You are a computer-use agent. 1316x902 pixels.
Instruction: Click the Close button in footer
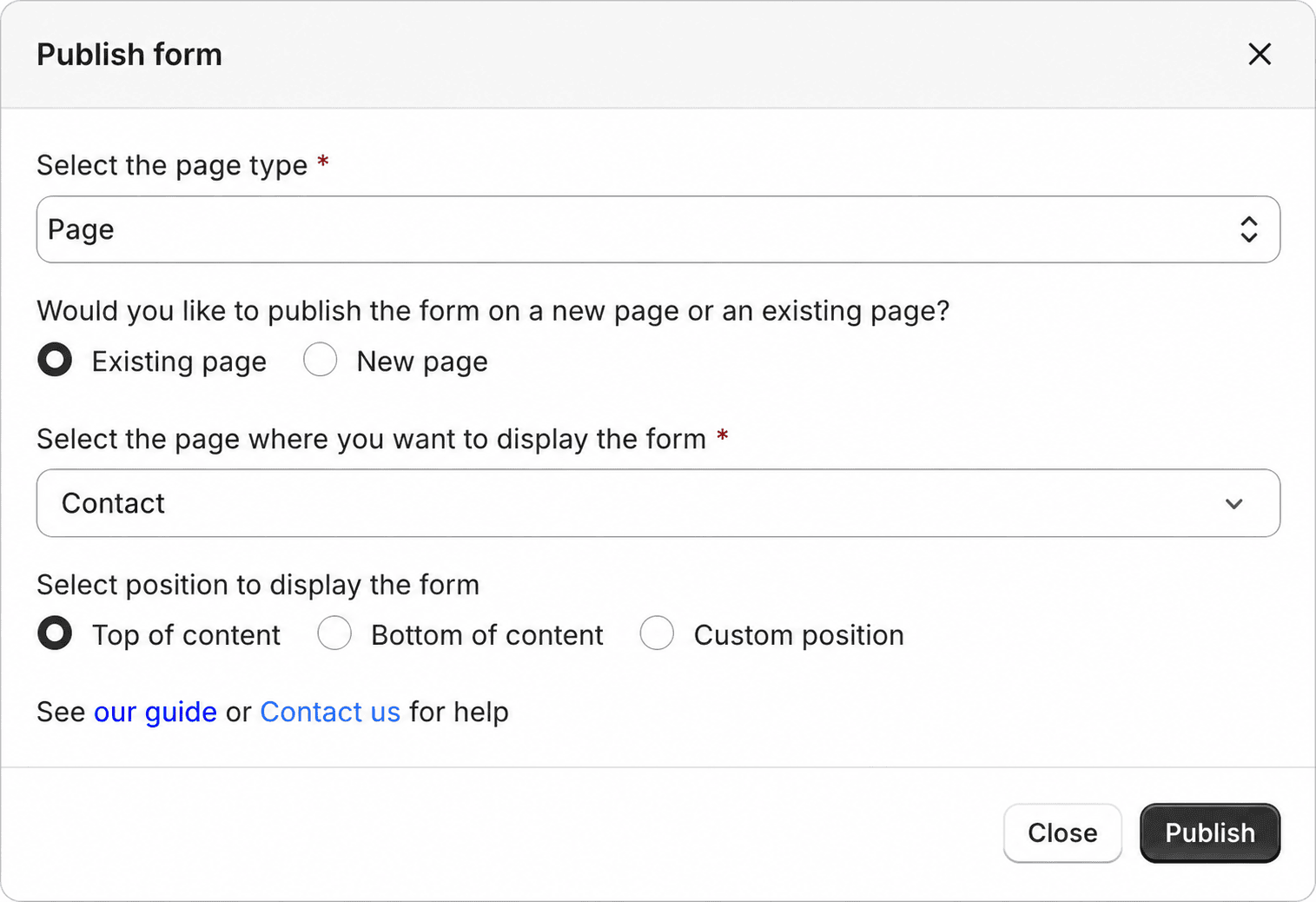click(x=1062, y=832)
